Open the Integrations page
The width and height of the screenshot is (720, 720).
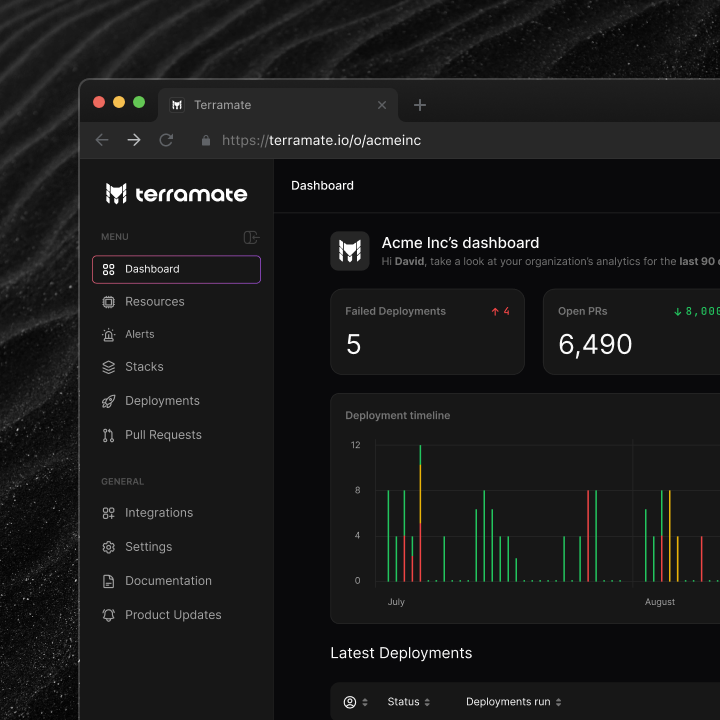(159, 513)
